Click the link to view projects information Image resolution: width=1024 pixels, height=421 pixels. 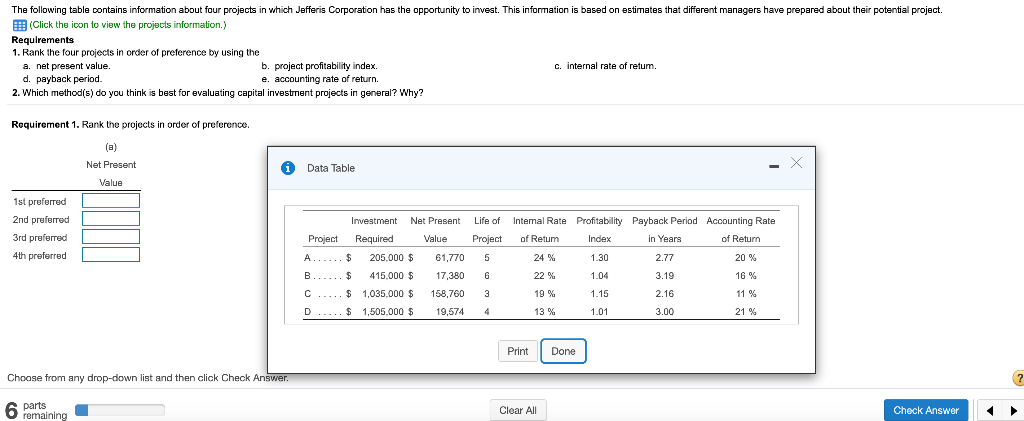point(127,25)
